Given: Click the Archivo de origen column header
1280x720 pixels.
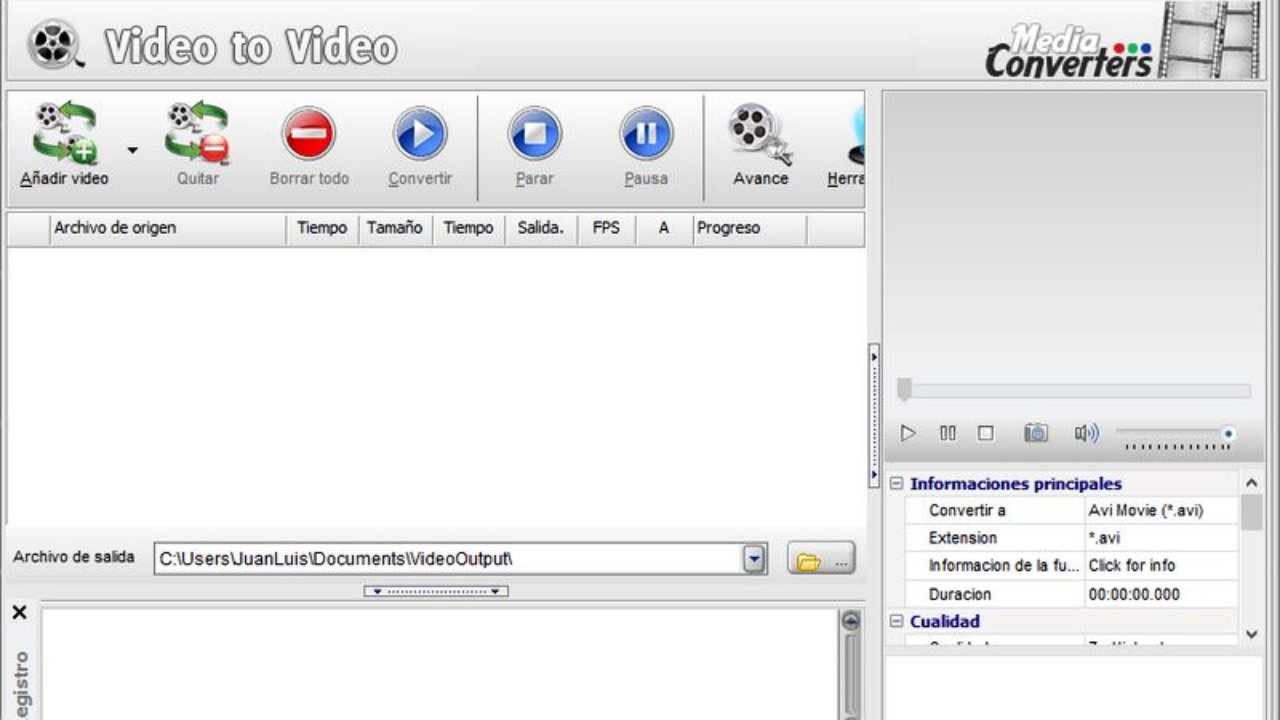Looking at the screenshot, I should (x=168, y=228).
